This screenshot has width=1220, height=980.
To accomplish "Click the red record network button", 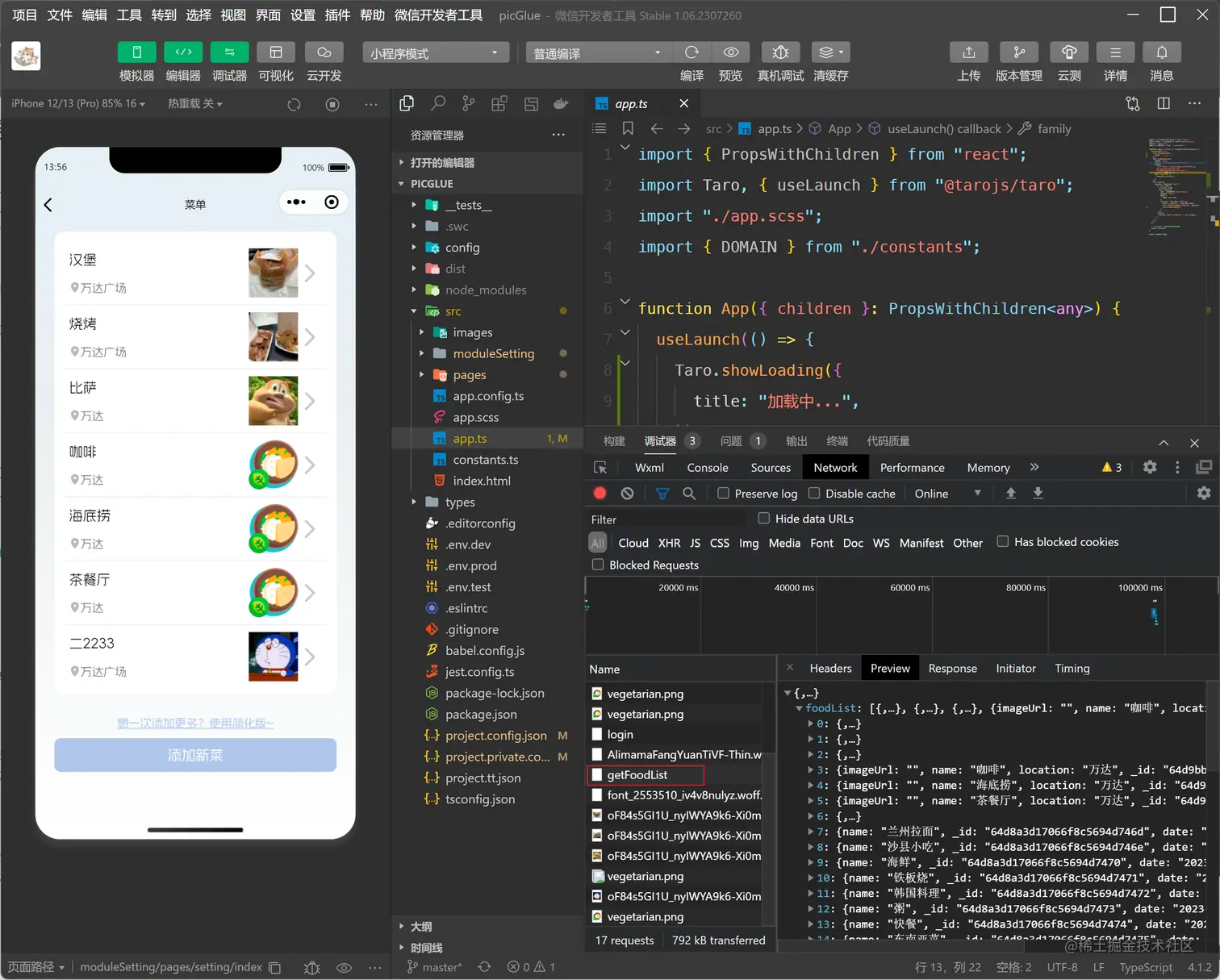I will click(600, 494).
